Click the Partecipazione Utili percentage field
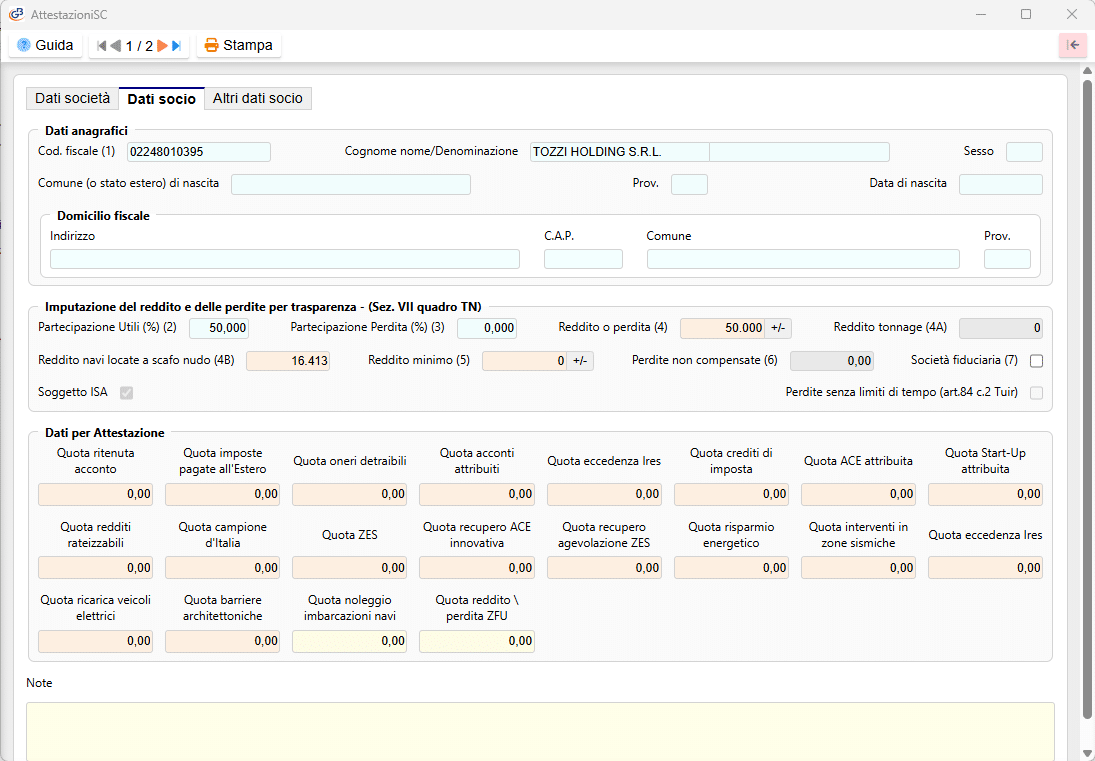Image resolution: width=1095 pixels, height=761 pixels. (x=218, y=328)
